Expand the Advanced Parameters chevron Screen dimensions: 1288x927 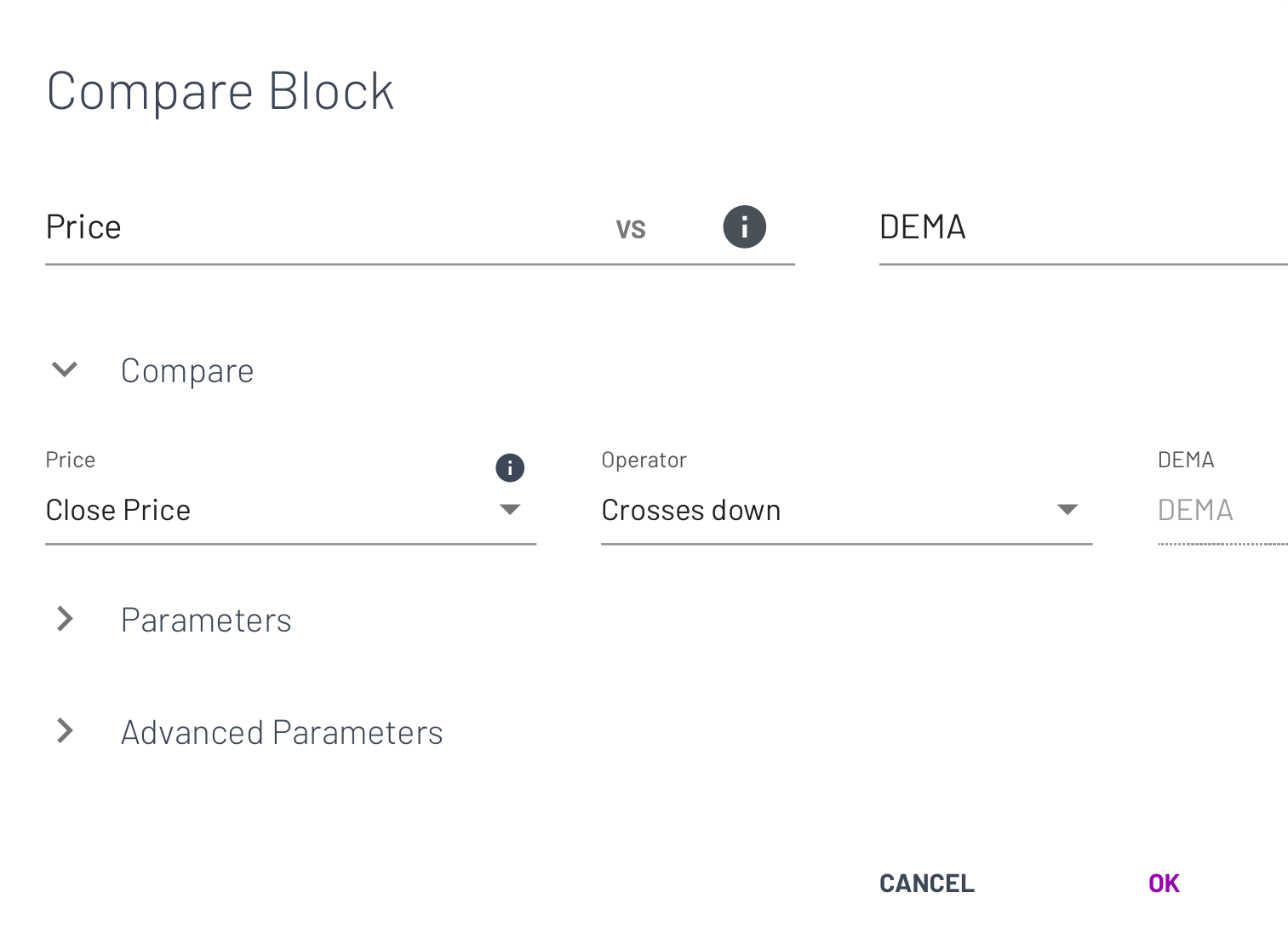point(65,731)
